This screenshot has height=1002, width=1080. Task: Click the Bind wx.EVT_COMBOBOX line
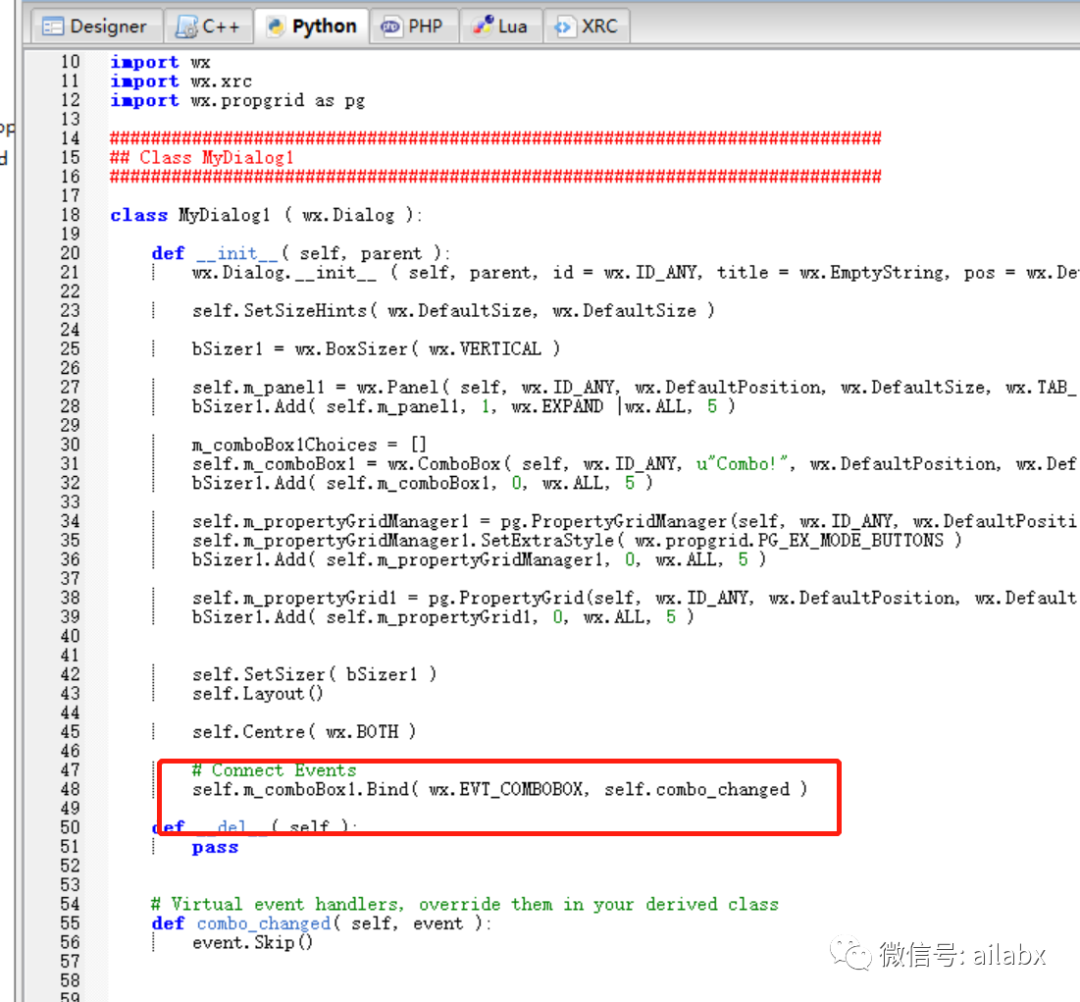(x=499, y=789)
